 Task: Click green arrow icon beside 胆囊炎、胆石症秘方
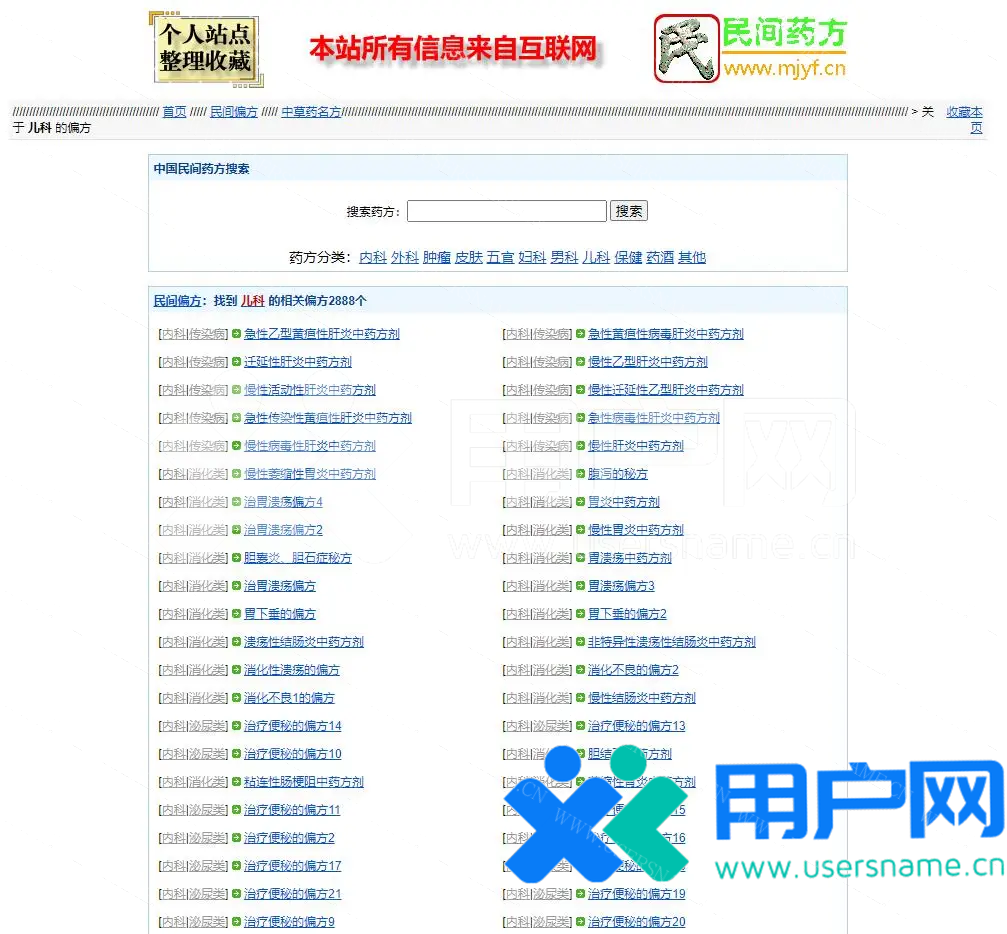237,558
